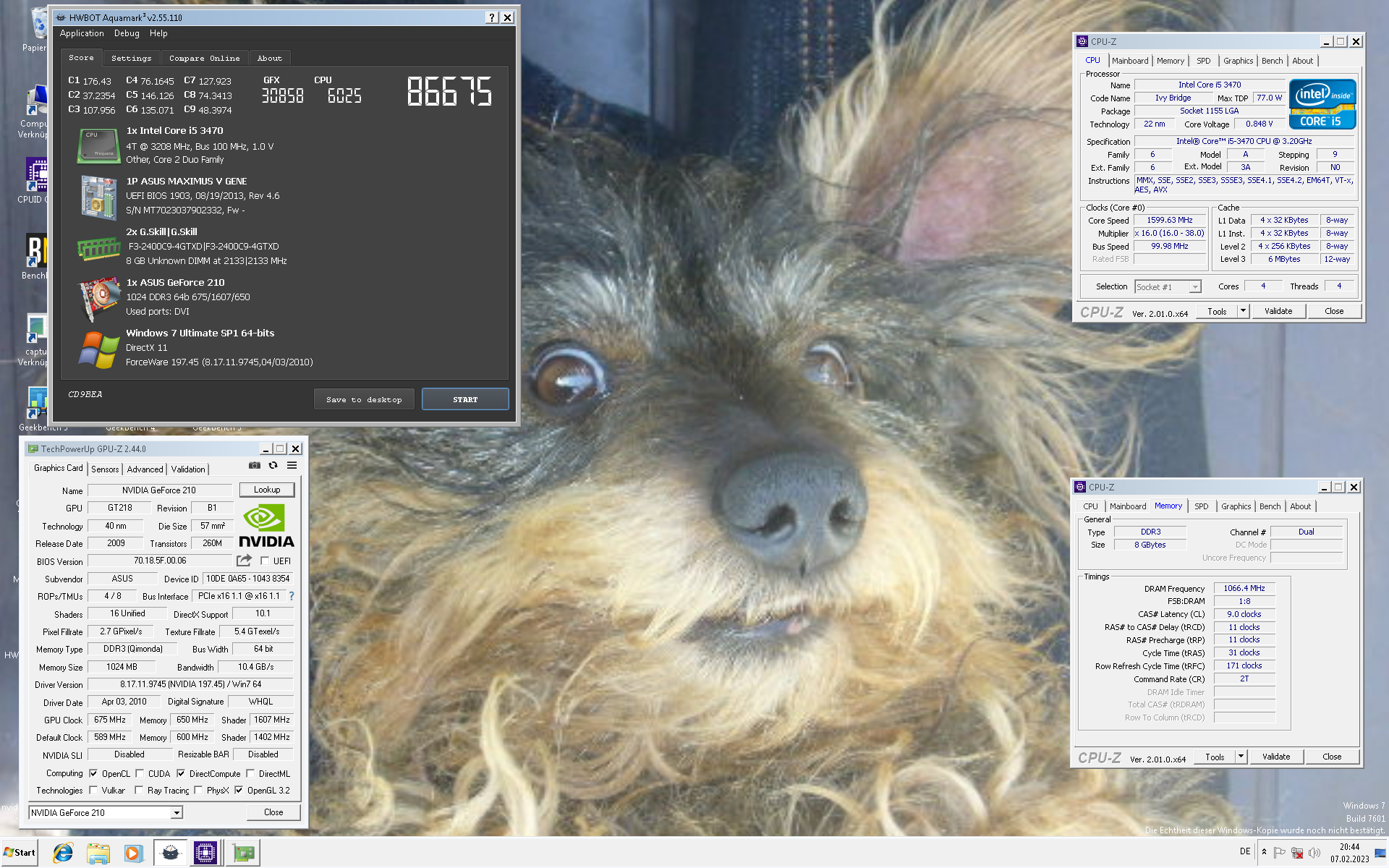Click the network tray icon
Viewport: 1389px width, 868px height.
click(x=1297, y=853)
